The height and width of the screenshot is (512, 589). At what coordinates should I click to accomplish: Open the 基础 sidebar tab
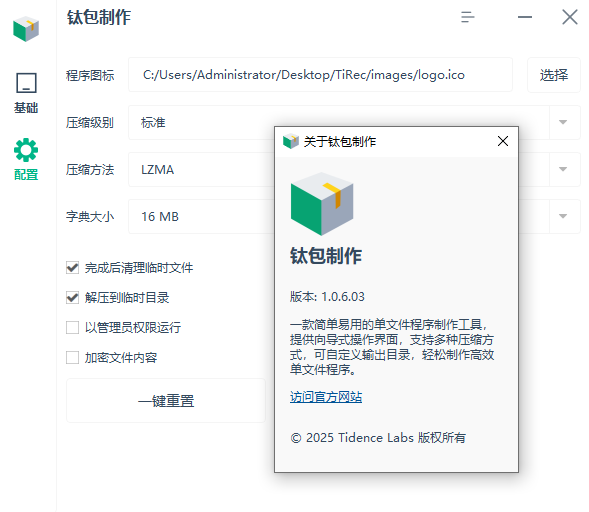point(26,93)
